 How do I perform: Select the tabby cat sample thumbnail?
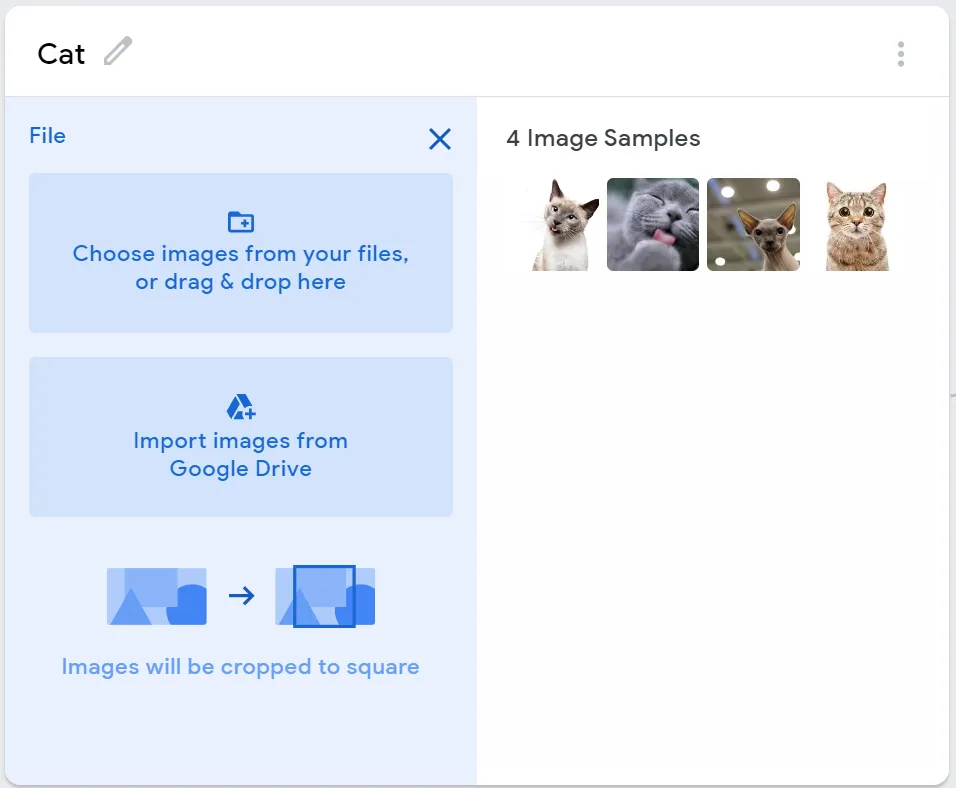[857, 224]
